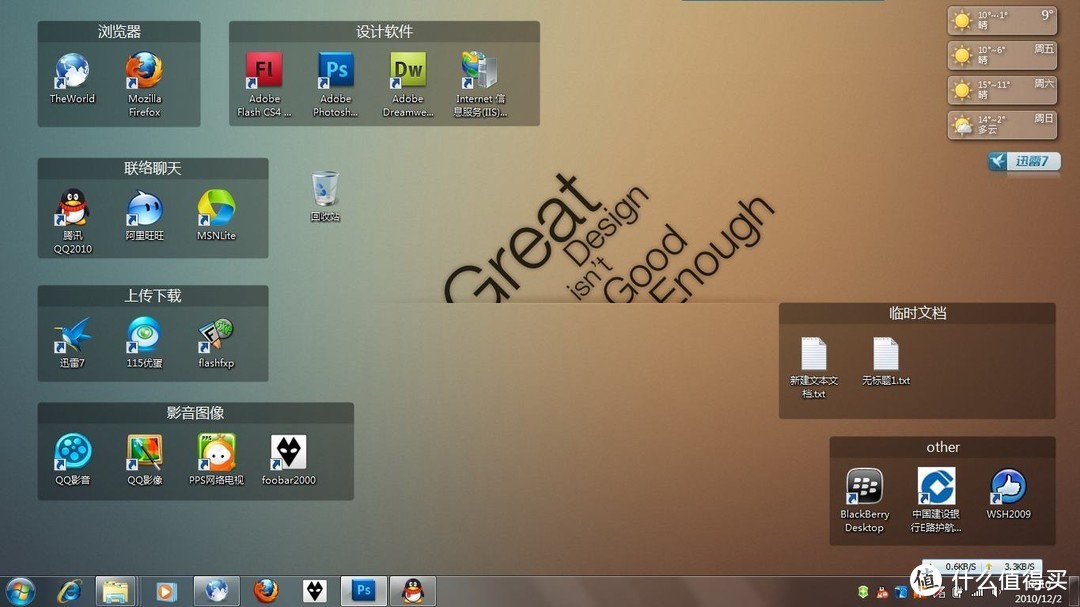The image size is (1080, 607).
Task: Launch Windows Media Player from taskbar
Action: [x=165, y=591]
